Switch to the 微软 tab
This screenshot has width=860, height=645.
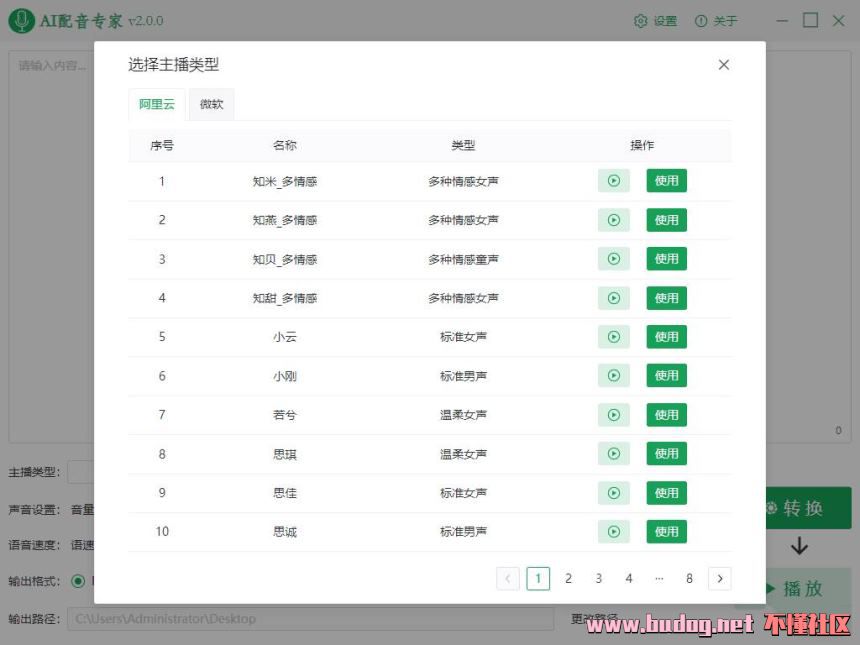click(211, 104)
